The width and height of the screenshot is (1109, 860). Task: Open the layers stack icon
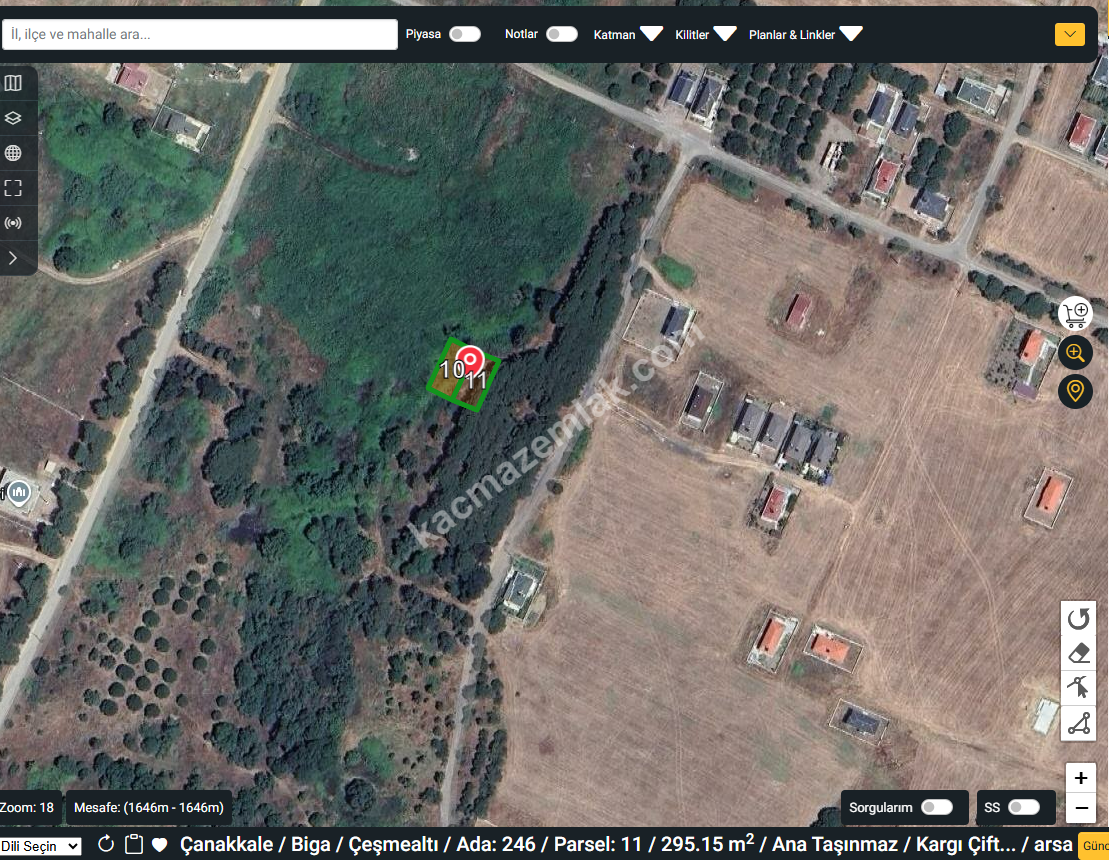click(14, 118)
